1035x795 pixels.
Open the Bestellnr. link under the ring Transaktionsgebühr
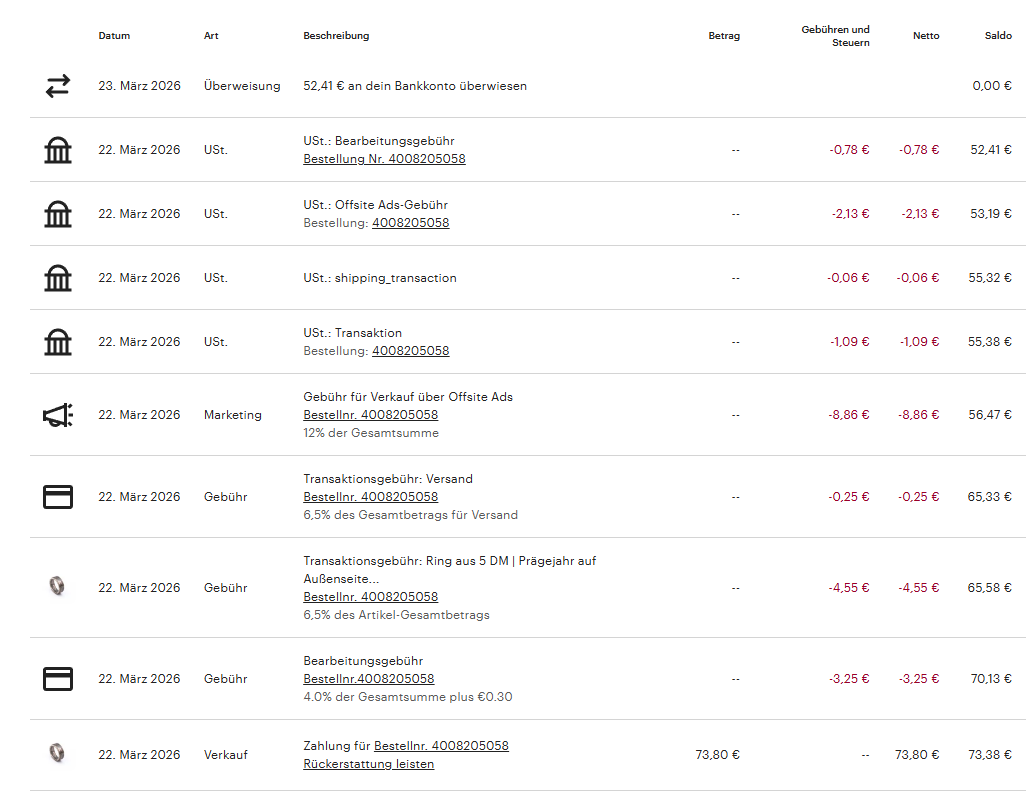point(370,597)
